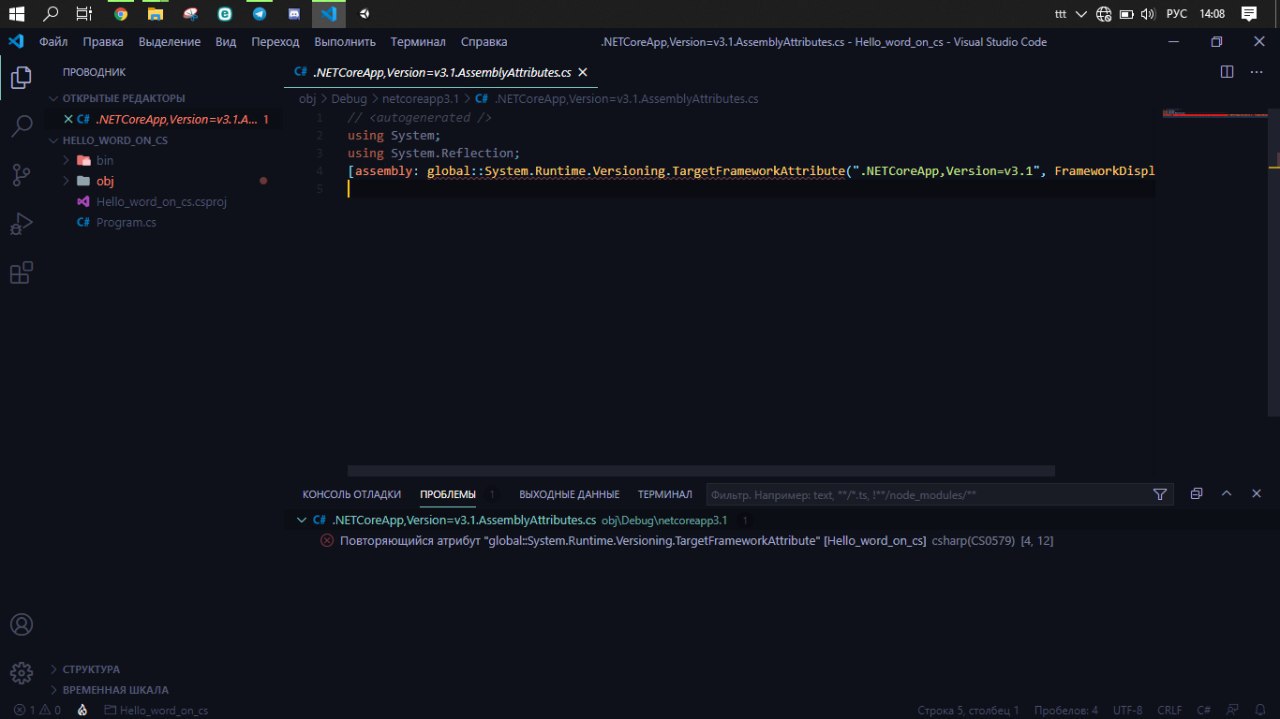This screenshot has width=1280, height=719.
Task: Click the filter icon in Problems panel
Action: (x=1160, y=494)
